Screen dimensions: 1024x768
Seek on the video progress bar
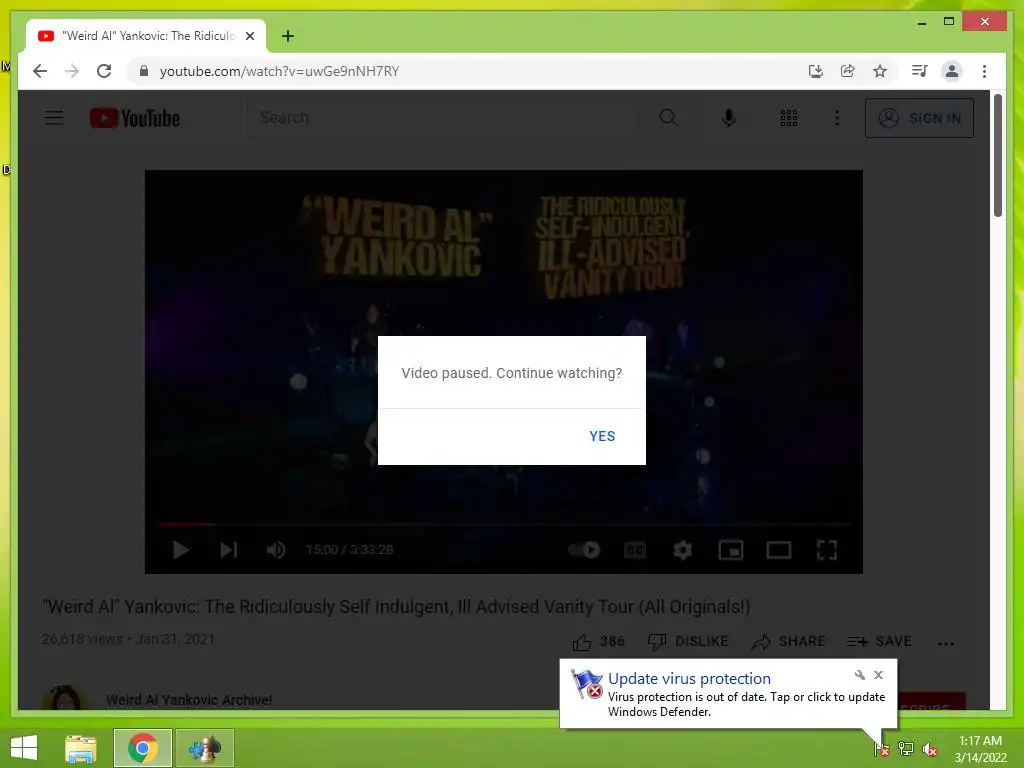tap(504, 524)
